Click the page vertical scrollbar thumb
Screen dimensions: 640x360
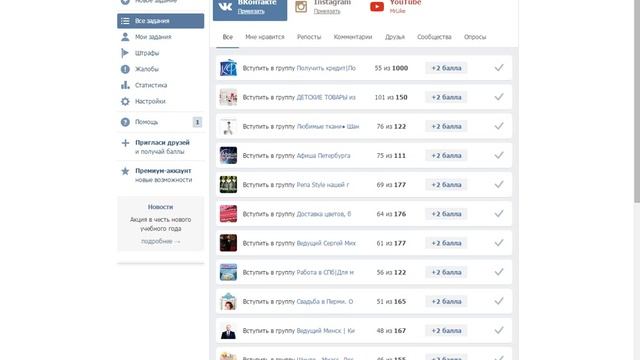pos(637,101)
